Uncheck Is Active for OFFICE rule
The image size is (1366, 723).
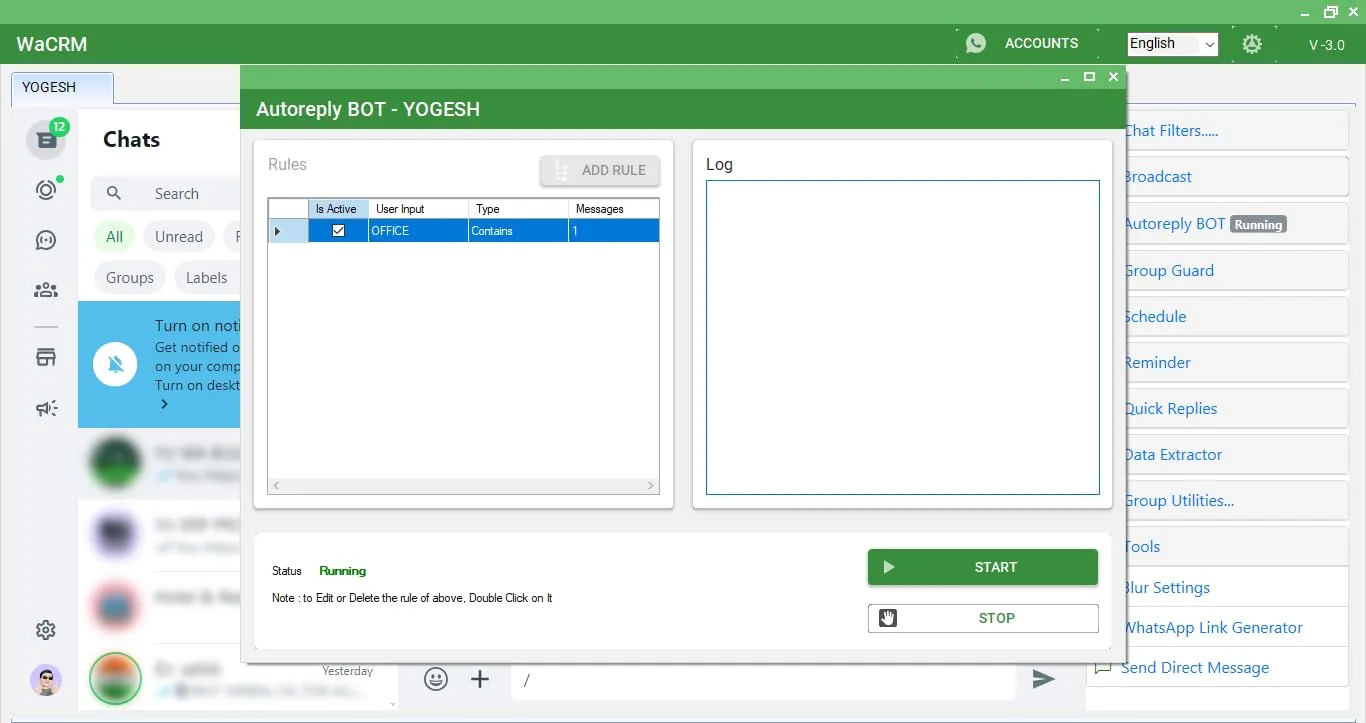point(338,231)
